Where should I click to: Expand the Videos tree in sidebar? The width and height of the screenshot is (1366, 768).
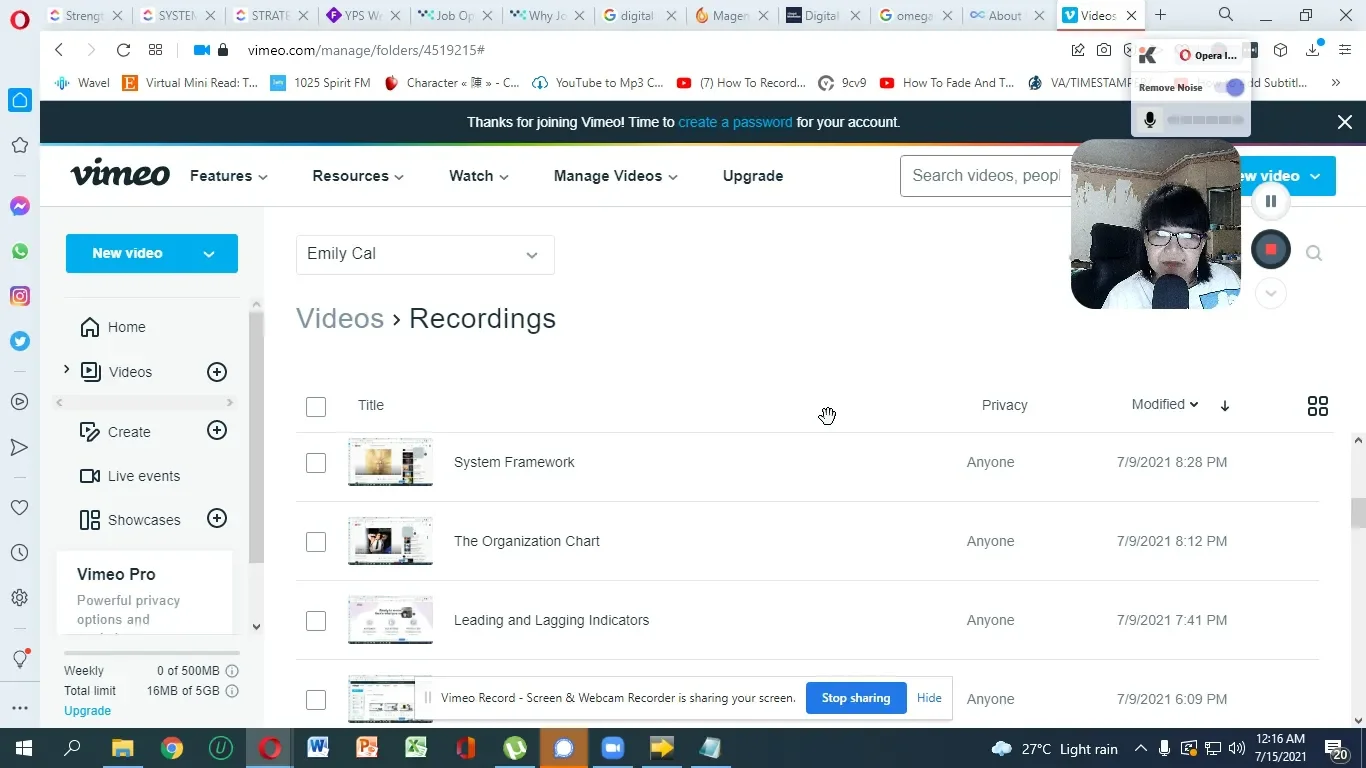tap(67, 370)
